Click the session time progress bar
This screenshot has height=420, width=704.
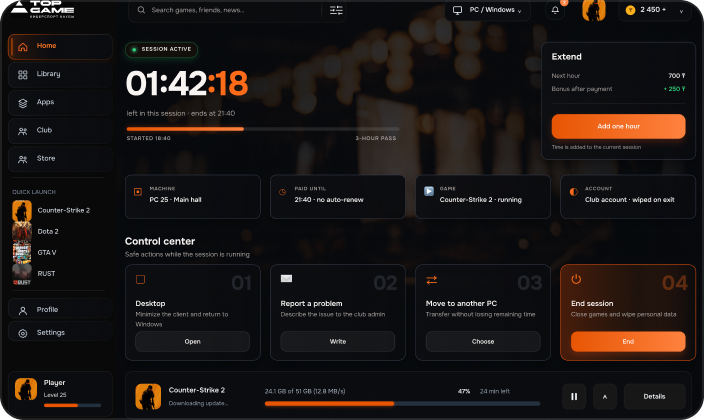[263, 129]
